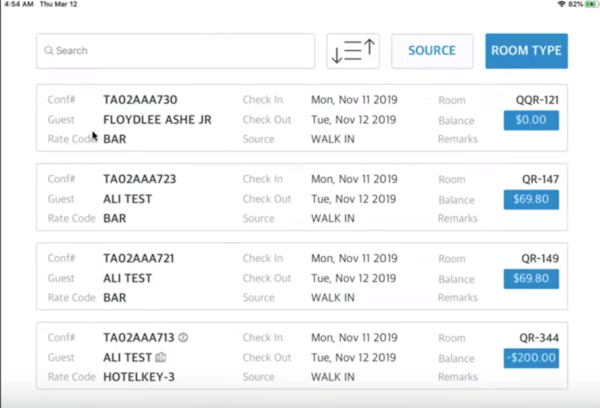This screenshot has height=408, width=600.
Task: Open the $69.80 balance for room QR-147
Action: [x=531, y=199]
